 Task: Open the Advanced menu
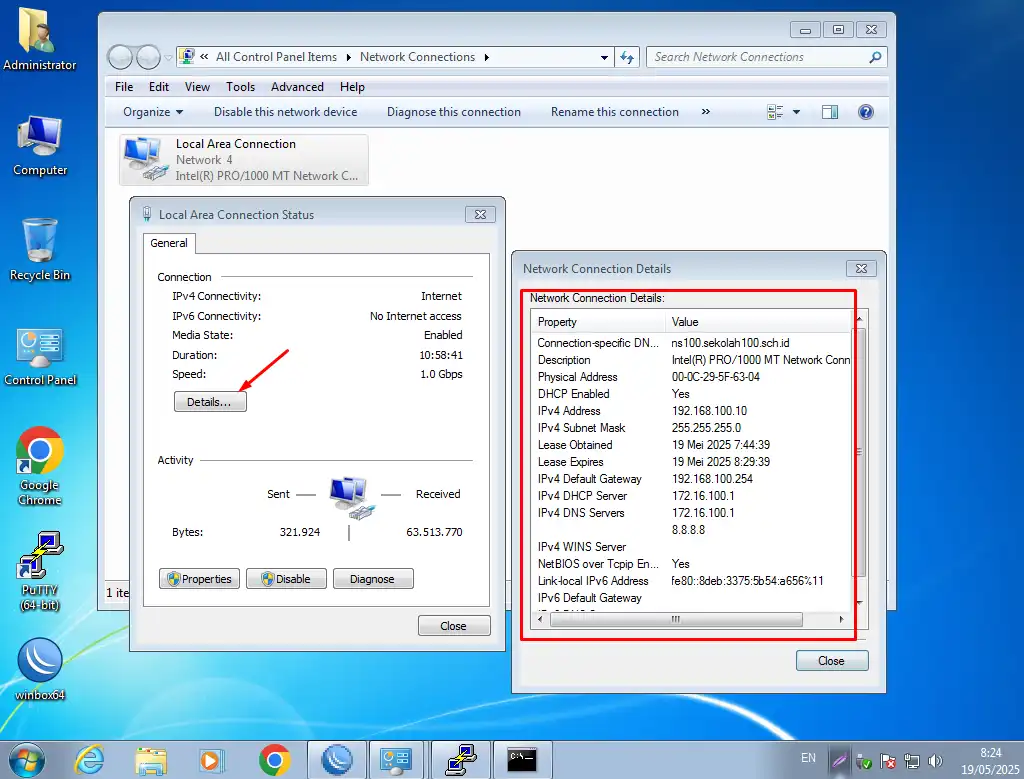coord(297,87)
